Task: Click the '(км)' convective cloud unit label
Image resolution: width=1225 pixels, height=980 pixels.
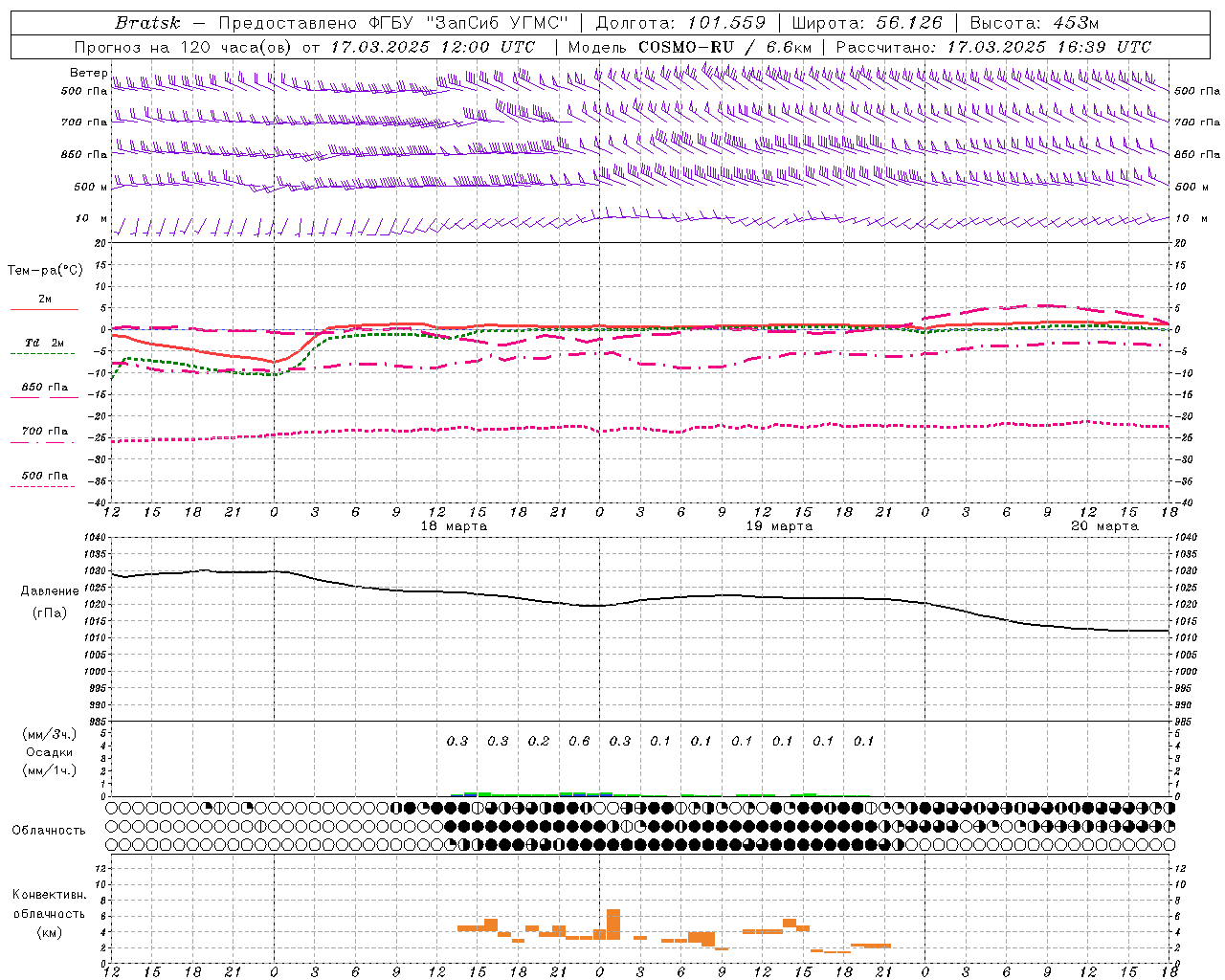Action: click(x=49, y=932)
